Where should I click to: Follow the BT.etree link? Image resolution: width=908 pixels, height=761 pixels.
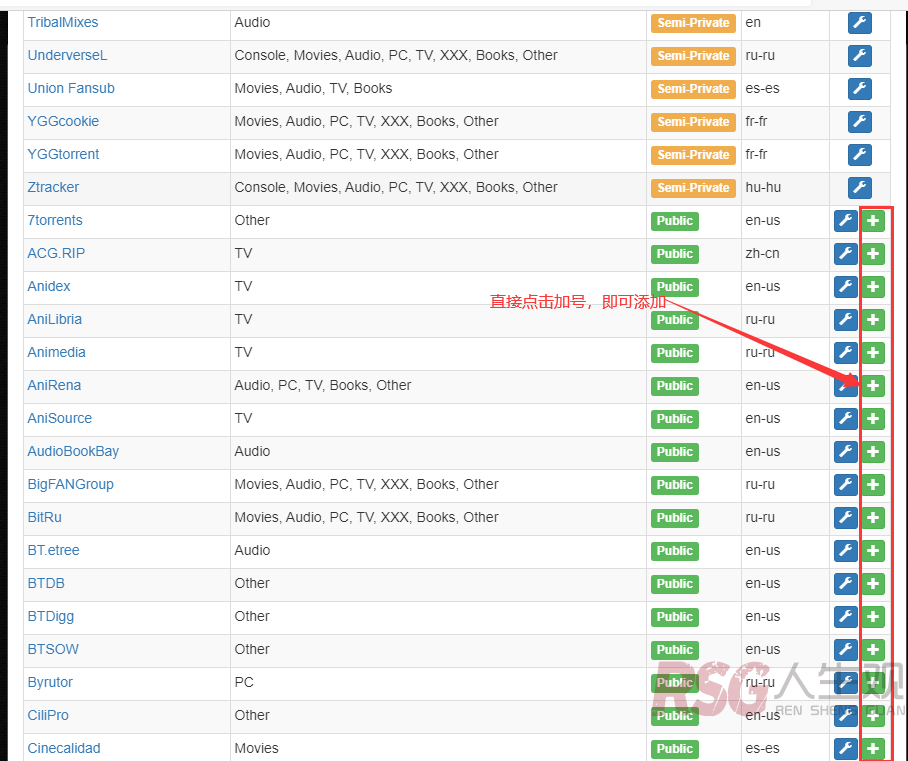53,551
